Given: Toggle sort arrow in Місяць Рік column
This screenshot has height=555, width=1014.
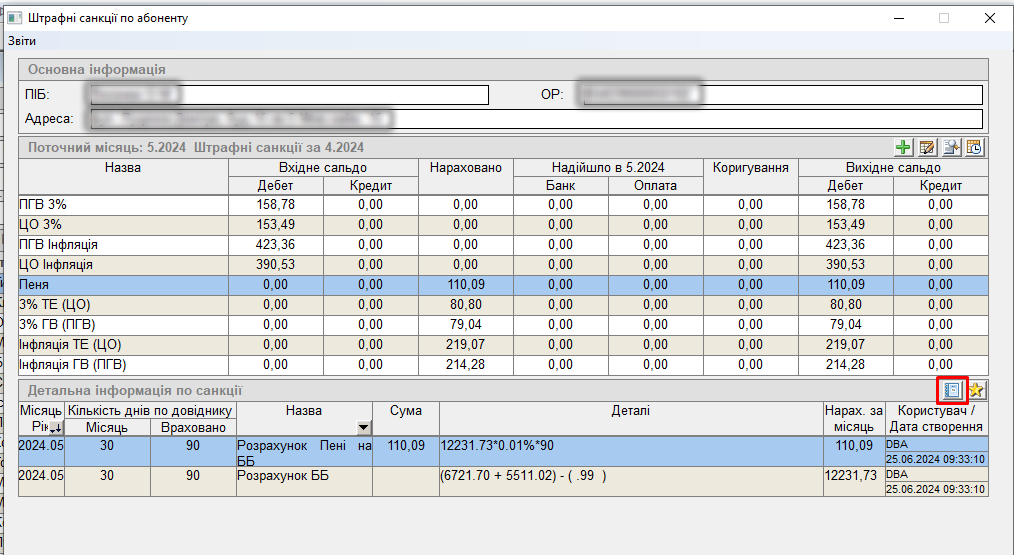Looking at the screenshot, I should (55, 428).
